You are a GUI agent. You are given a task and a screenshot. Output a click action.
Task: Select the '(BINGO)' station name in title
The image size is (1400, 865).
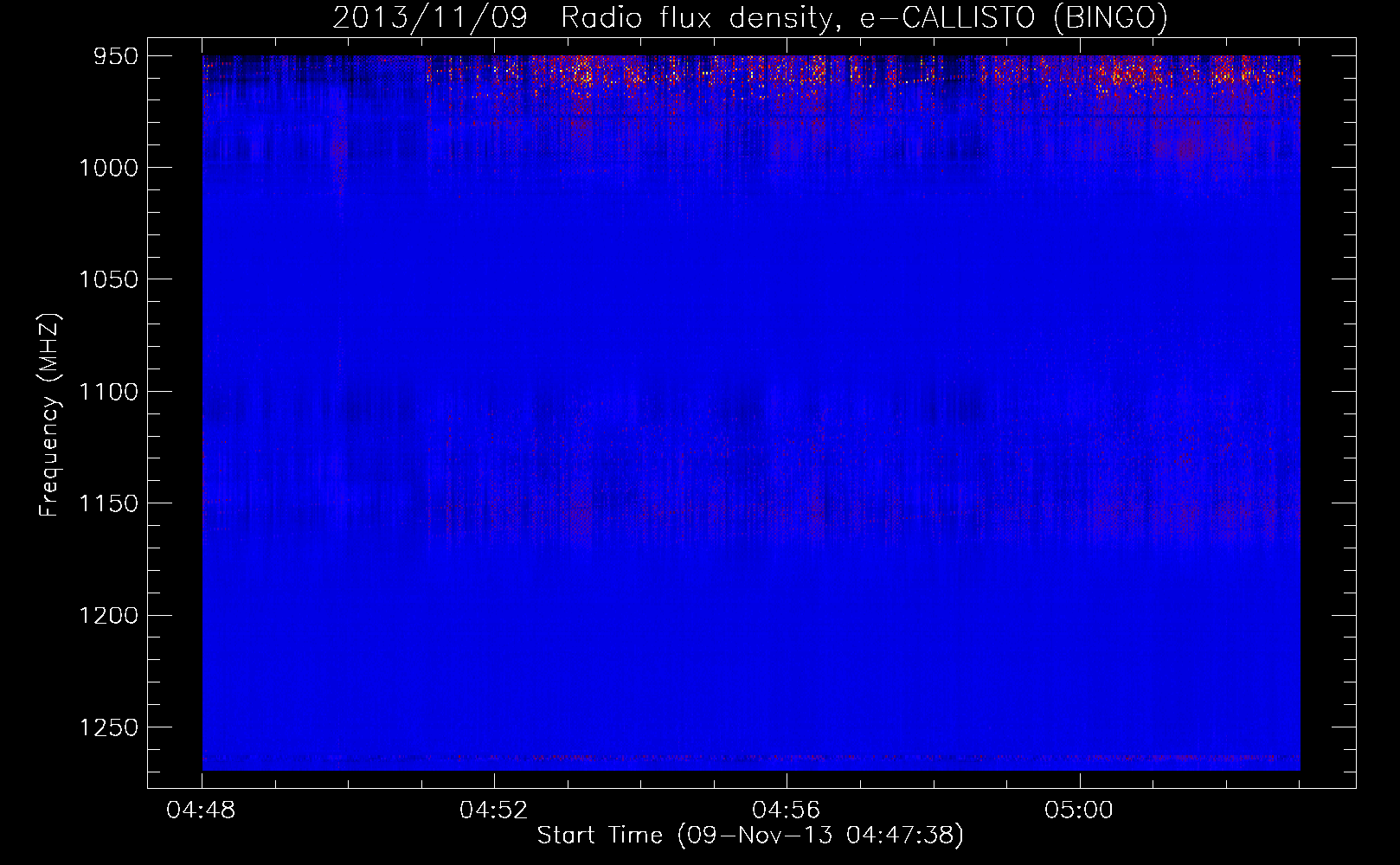[1110, 17]
